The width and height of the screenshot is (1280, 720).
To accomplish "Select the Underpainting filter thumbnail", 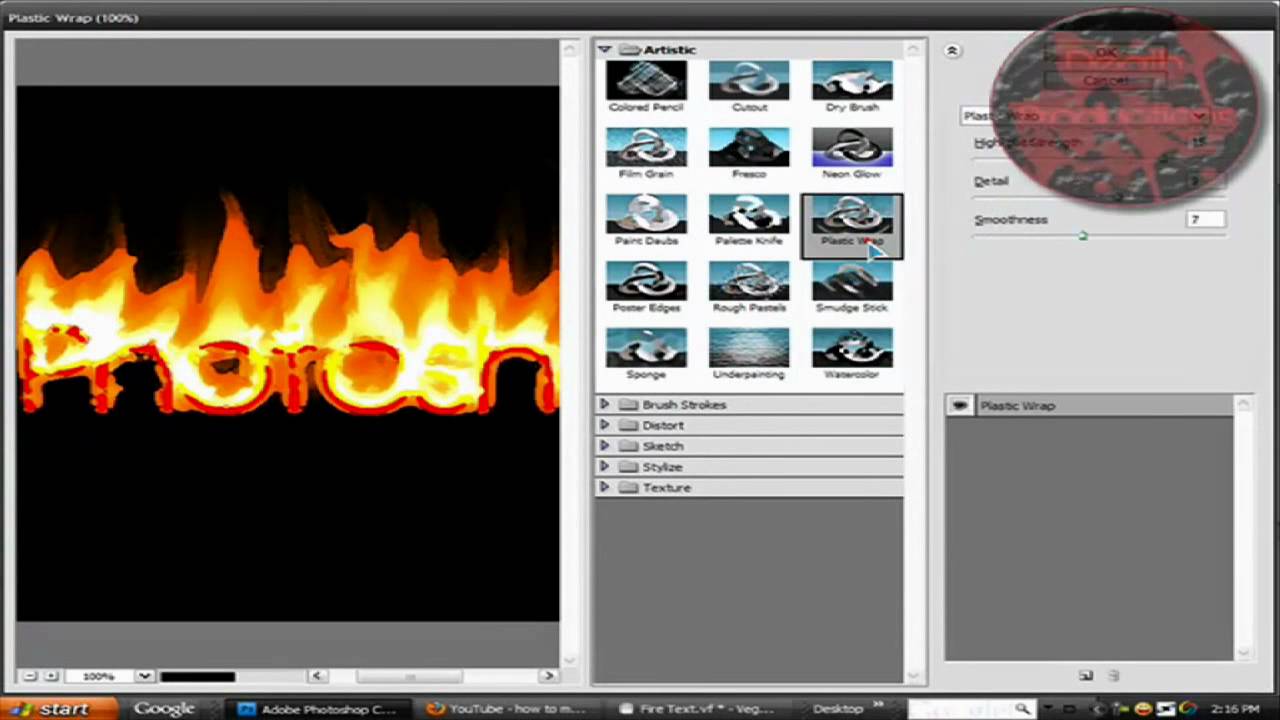I will [749, 355].
